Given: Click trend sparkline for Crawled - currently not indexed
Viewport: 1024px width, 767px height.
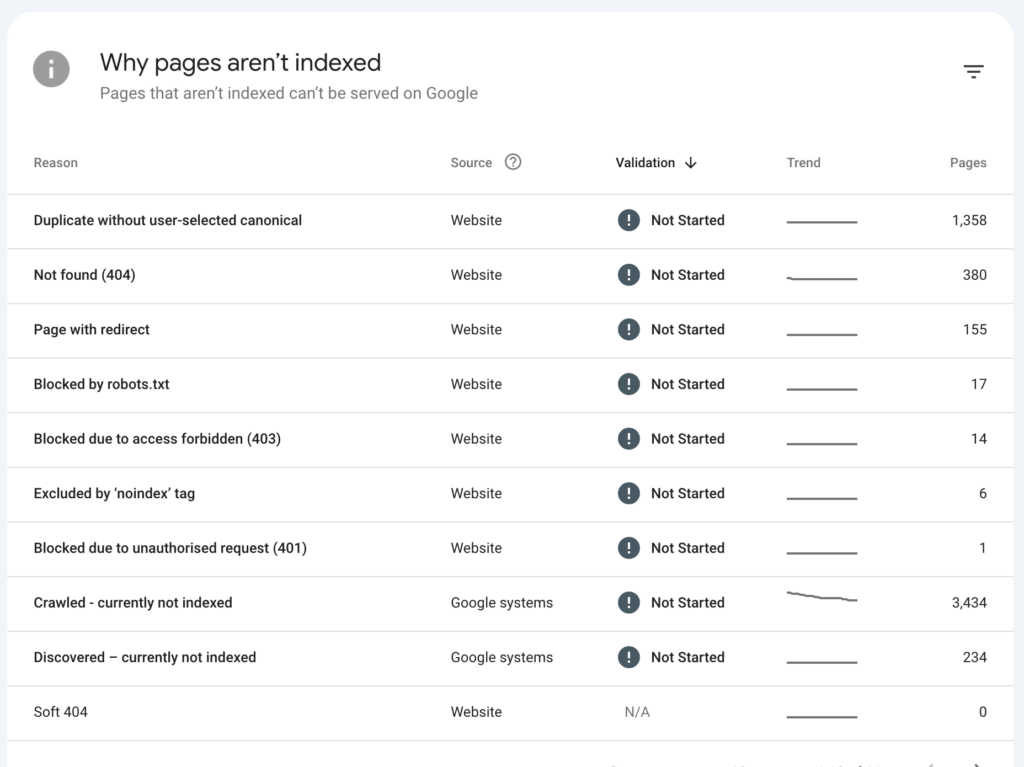Looking at the screenshot, I should [x=821, y=598].
